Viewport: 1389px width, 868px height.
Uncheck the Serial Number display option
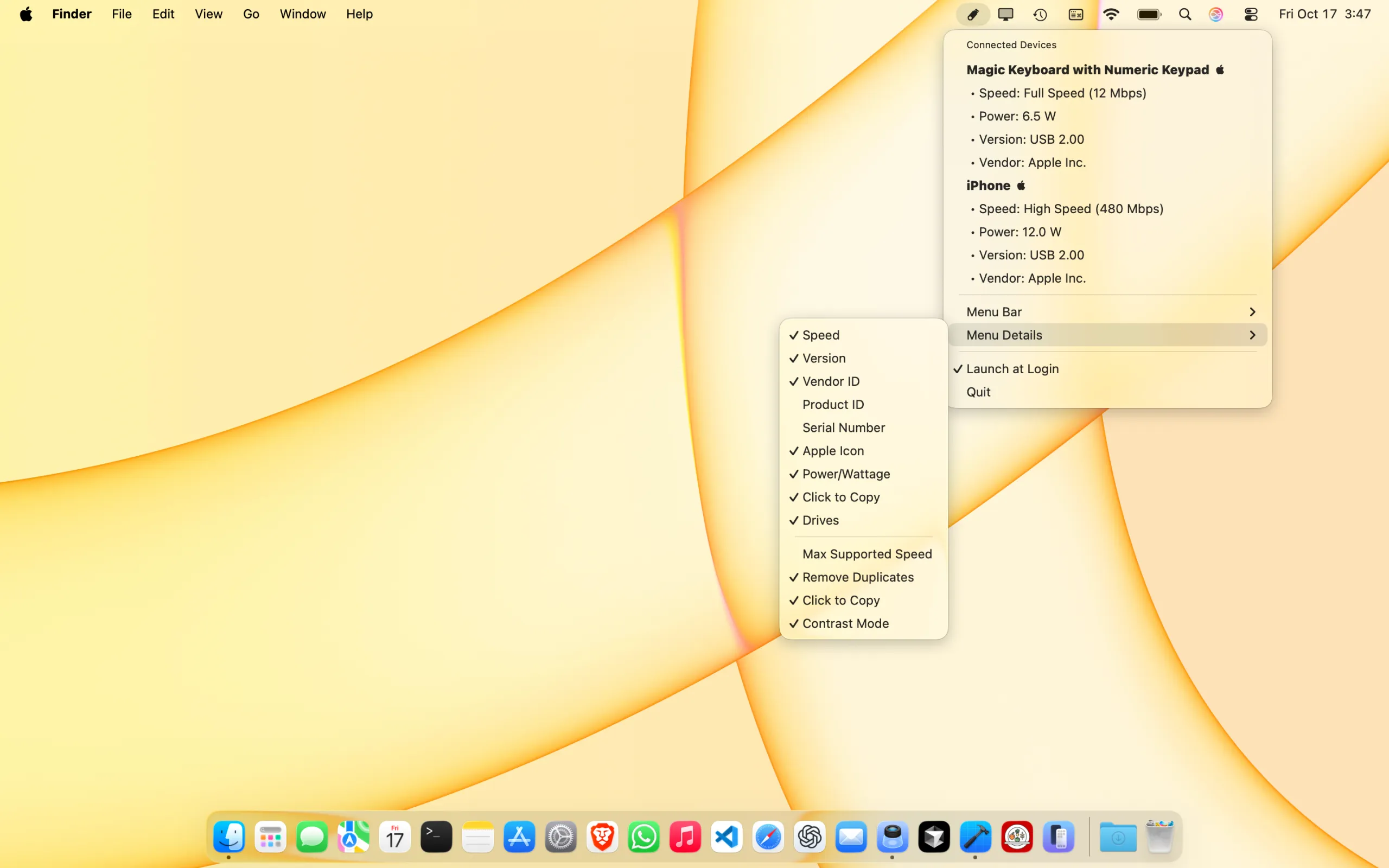click(x=843, y=427)
